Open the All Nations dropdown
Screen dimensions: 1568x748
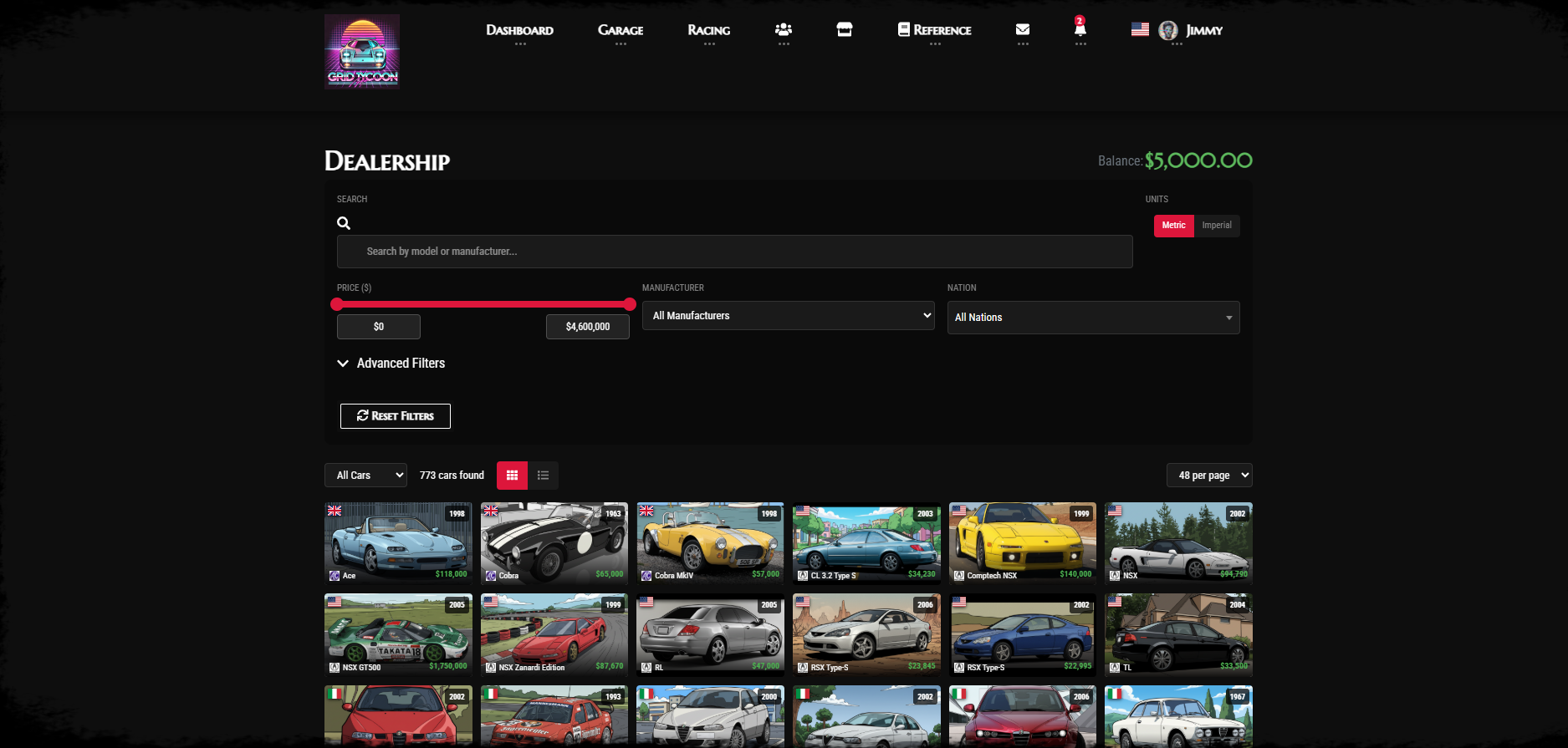[x=1093, y=318]
